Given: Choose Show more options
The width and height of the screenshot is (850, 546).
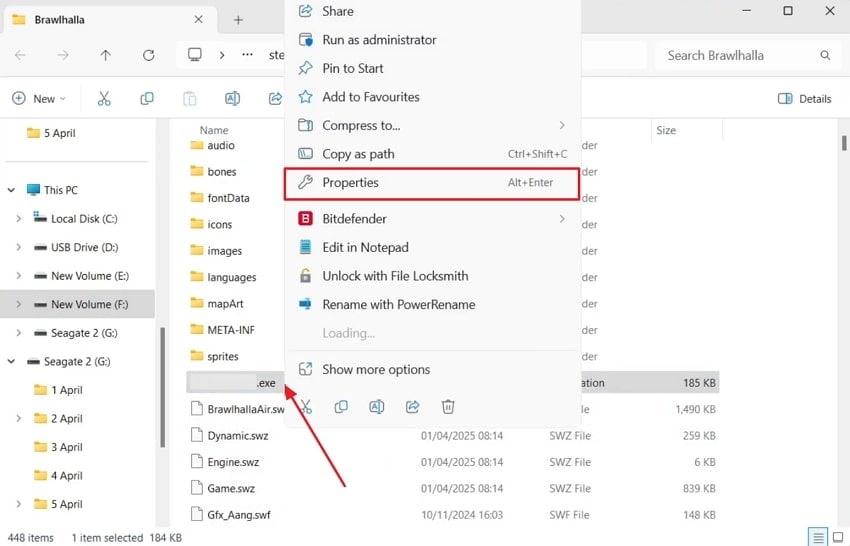Looking at the screenshot, I should [433, 369].
